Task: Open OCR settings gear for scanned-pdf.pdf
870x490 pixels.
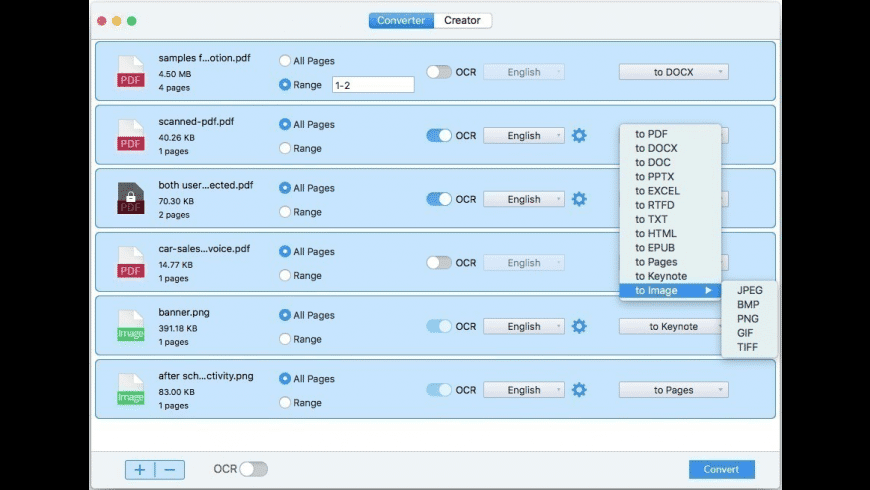Action: (x=579, y=136)
